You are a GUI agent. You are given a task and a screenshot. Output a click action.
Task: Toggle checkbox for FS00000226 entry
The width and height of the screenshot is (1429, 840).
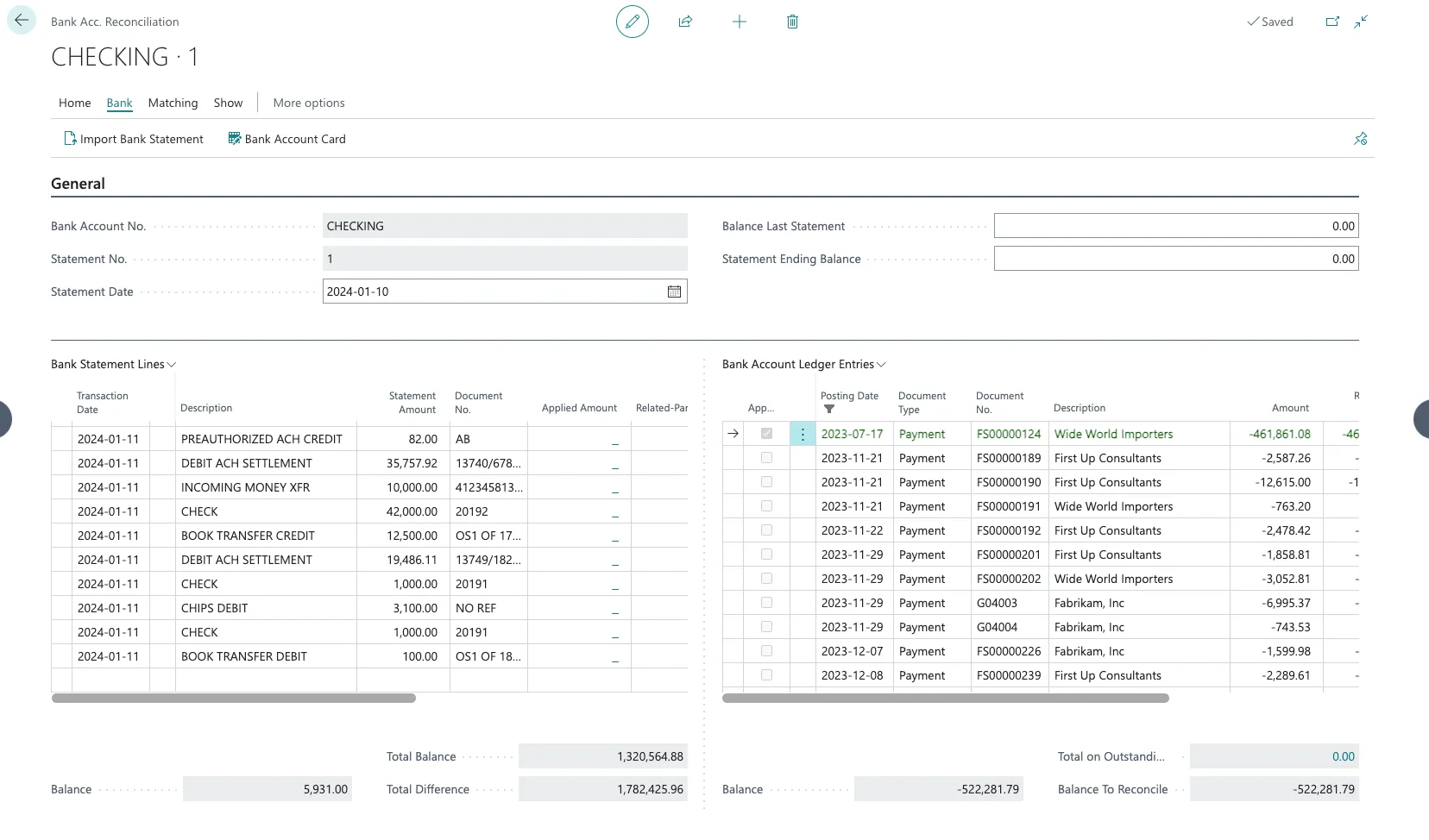766,651
